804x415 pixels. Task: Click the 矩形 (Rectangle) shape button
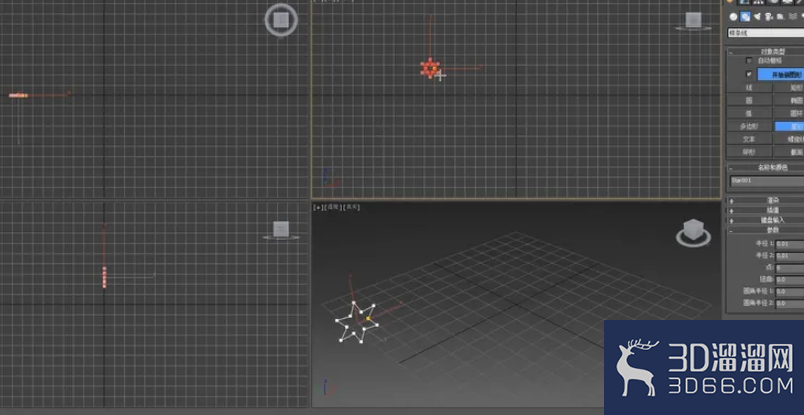789,88
